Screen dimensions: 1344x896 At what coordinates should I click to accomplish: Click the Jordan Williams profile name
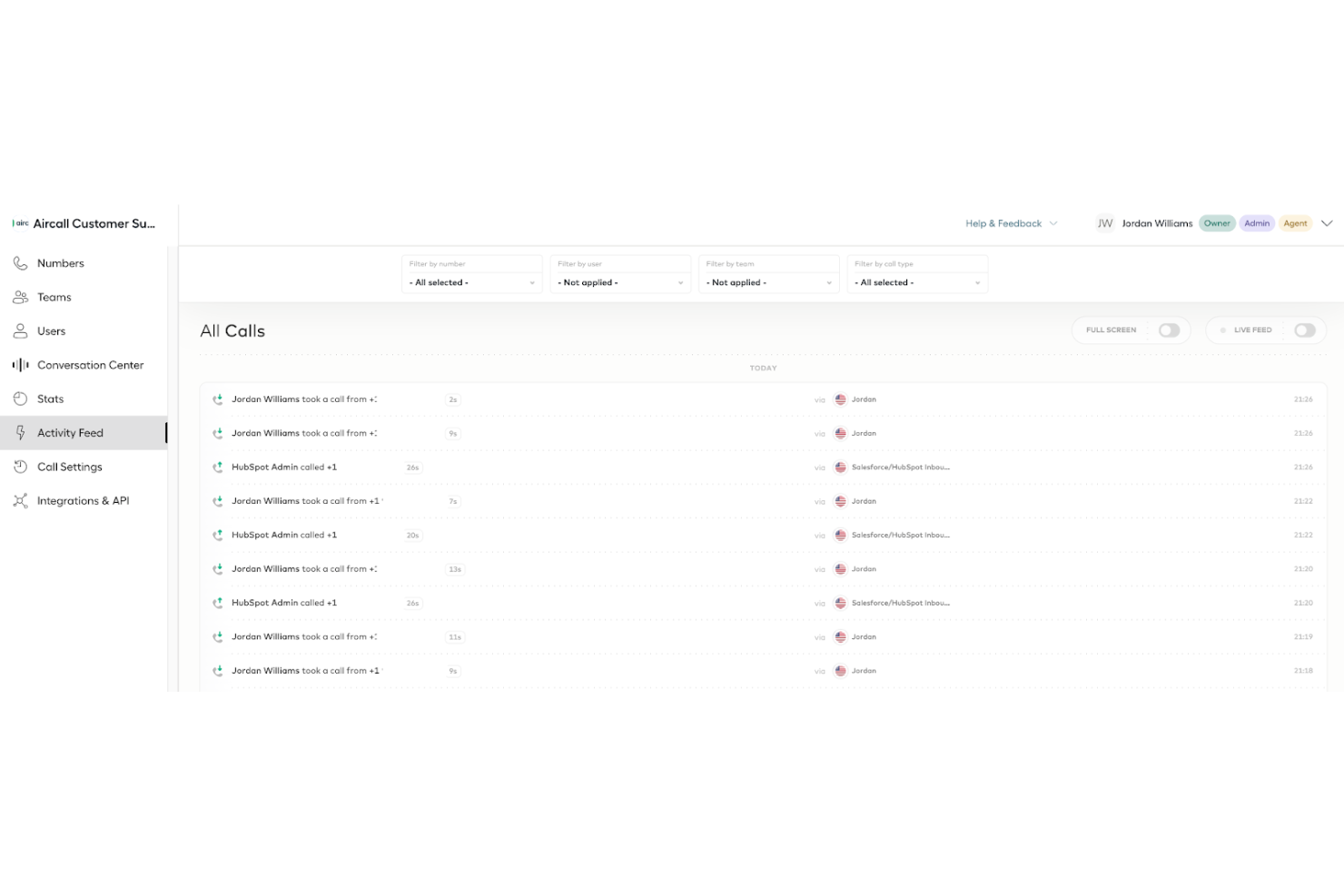click(x=1157, y=222)
